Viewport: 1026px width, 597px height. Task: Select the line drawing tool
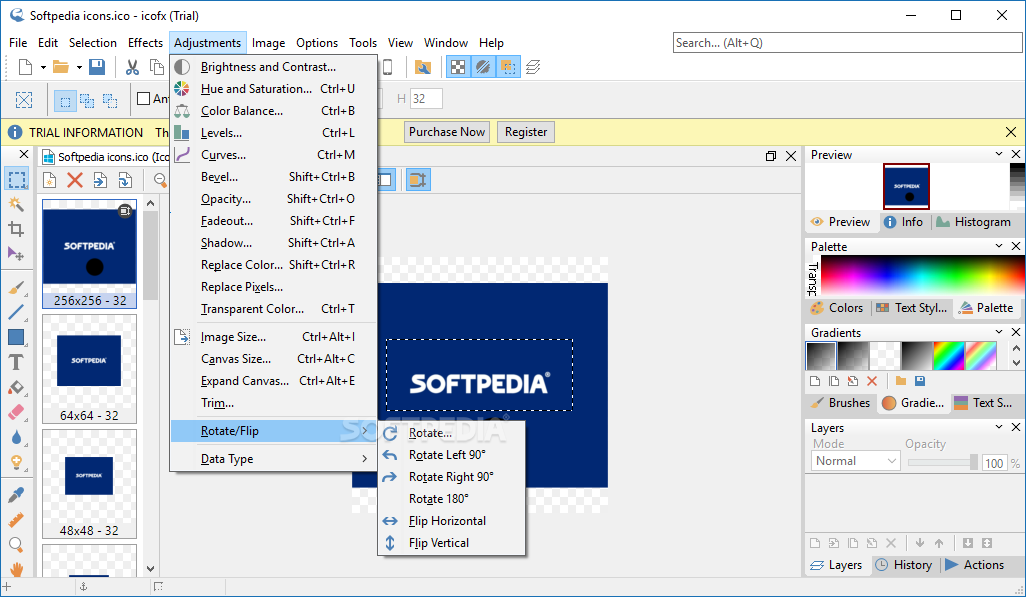click(x=16, y=312)
